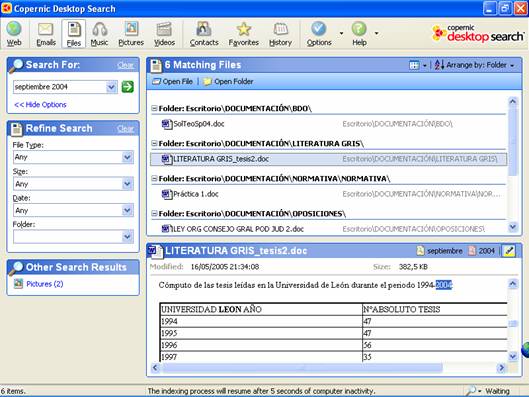Open search term history dropdown
The width and height of the screenshot is (529, 397).
point(111,87)
